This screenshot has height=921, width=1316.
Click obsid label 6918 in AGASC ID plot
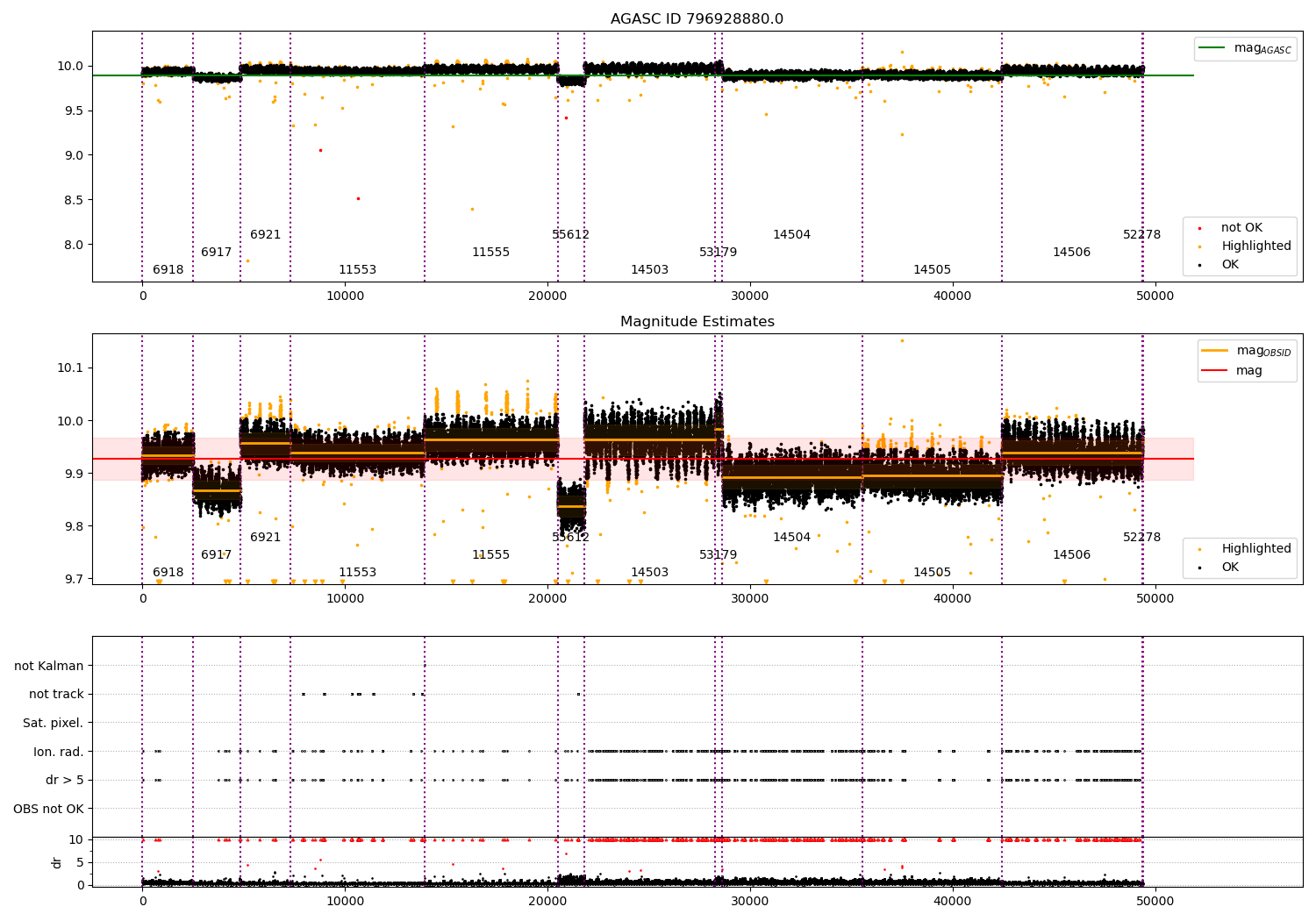(168, 270)
